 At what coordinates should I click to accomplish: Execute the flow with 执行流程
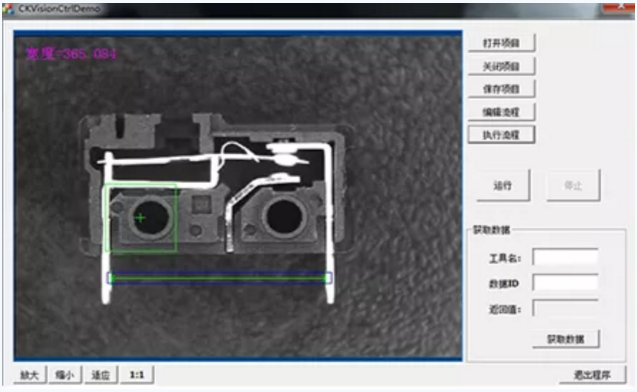pyautogui.click(x=501, y=135)
